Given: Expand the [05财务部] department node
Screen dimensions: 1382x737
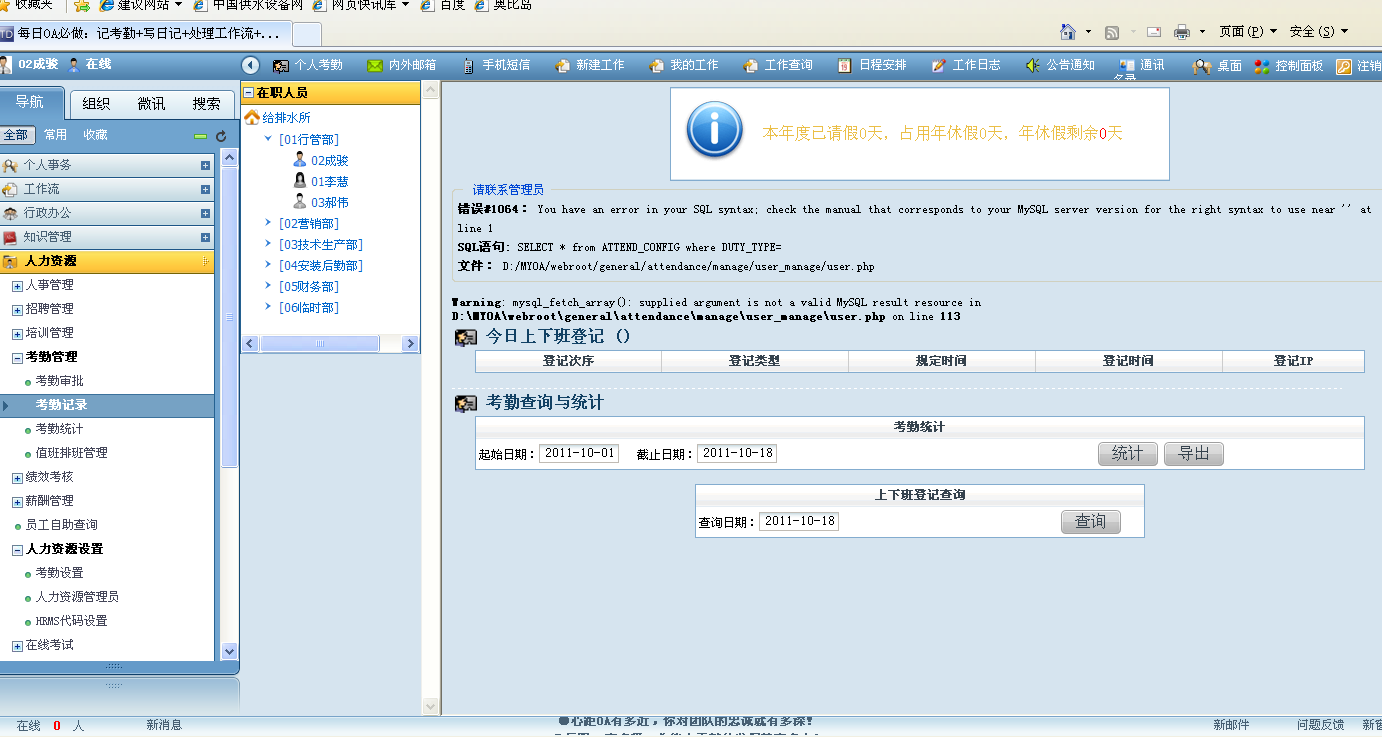Looking at the screenshot, I should pyautogui.click(x=268, y=286).
